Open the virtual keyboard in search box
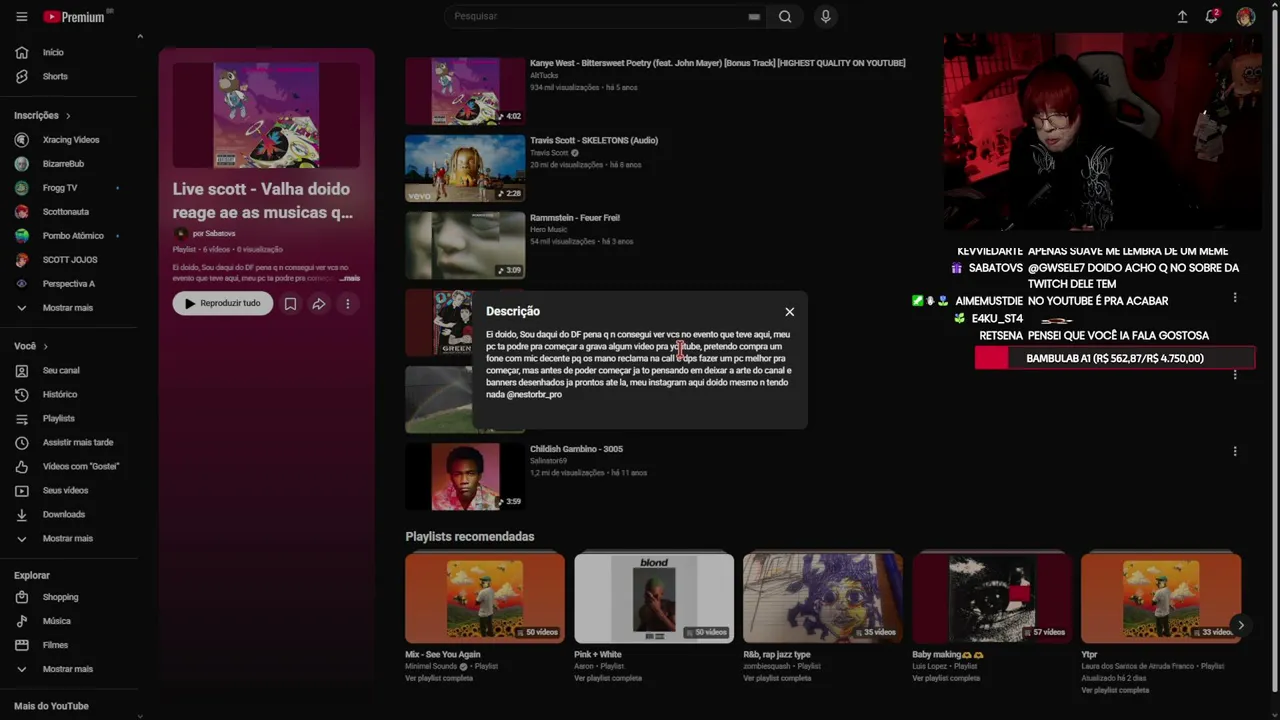Image resolution: width=1280 pixels, height=720 pixels. (x=754, y=17)
